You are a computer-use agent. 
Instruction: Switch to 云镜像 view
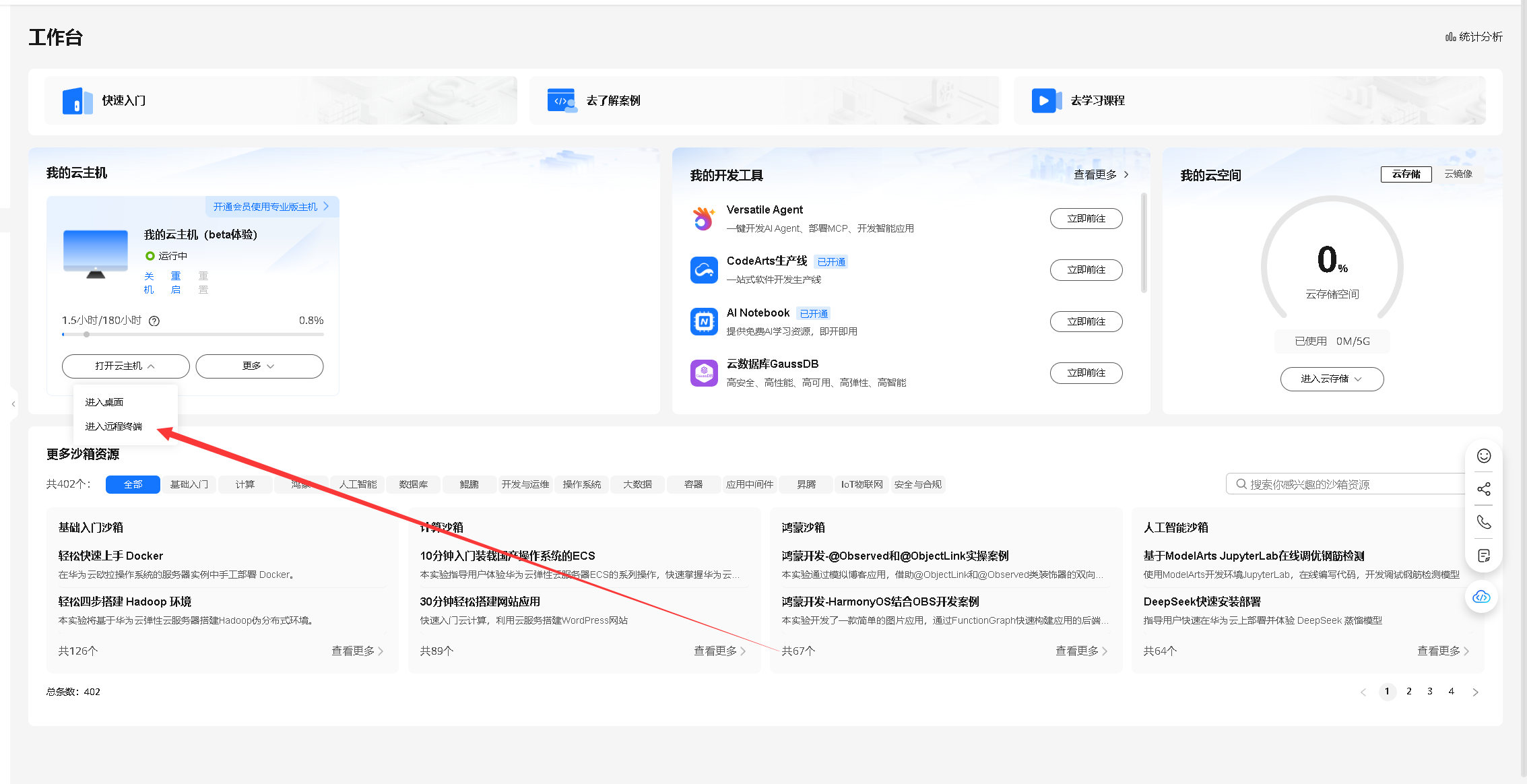tap(1456, 174)
